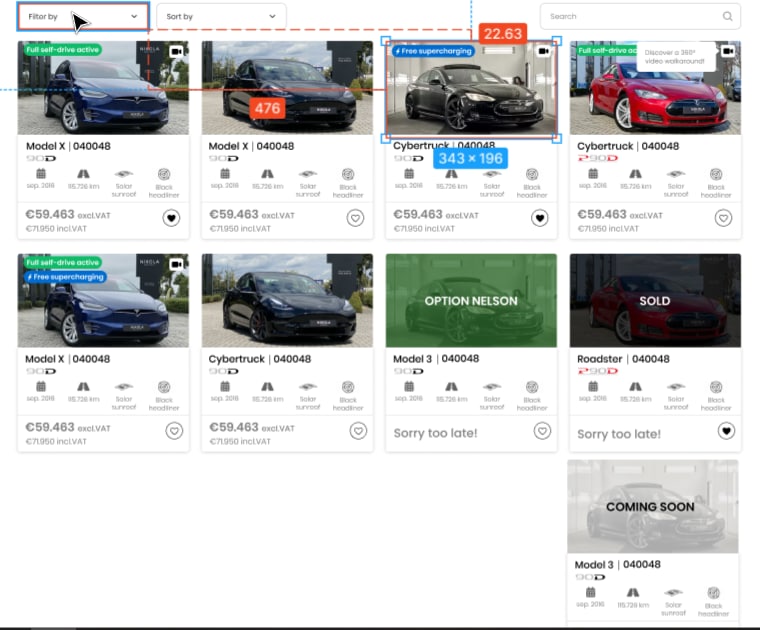Favorite the red Cybertruck P90D heart
This screenshot has width=760, height=630.
(723, 218)
